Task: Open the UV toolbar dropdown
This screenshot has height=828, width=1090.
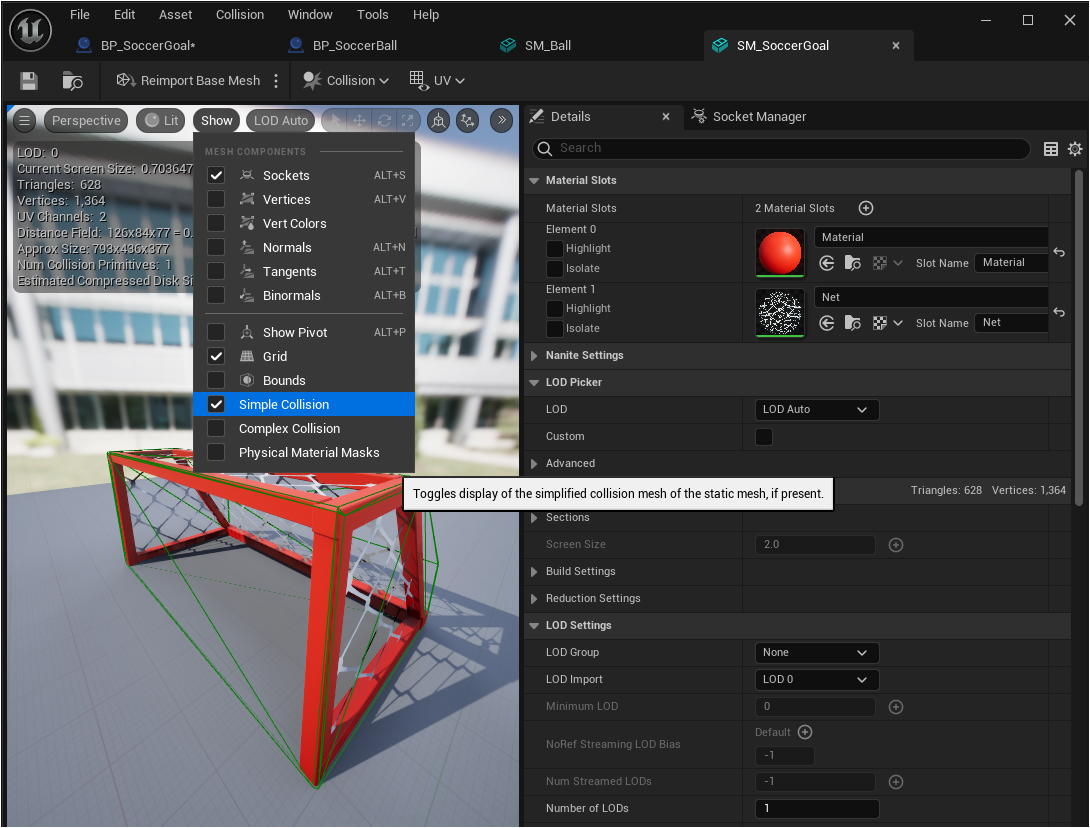Action: [x=437, y=81]
